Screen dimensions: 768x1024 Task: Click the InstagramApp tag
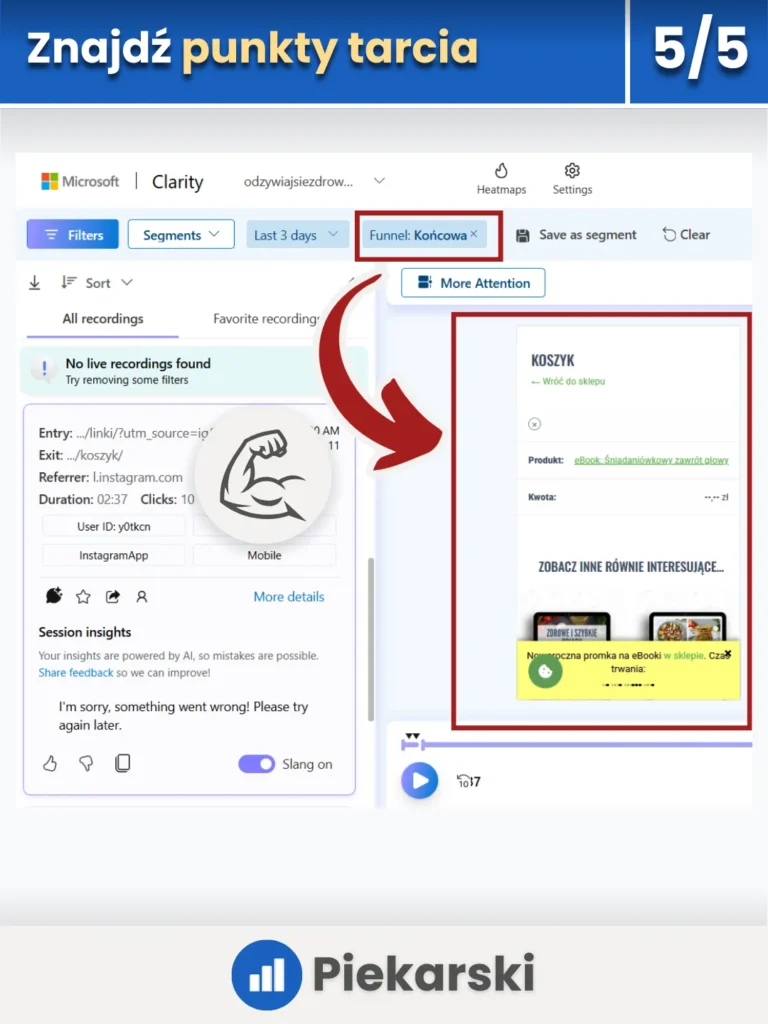point(114,555)
